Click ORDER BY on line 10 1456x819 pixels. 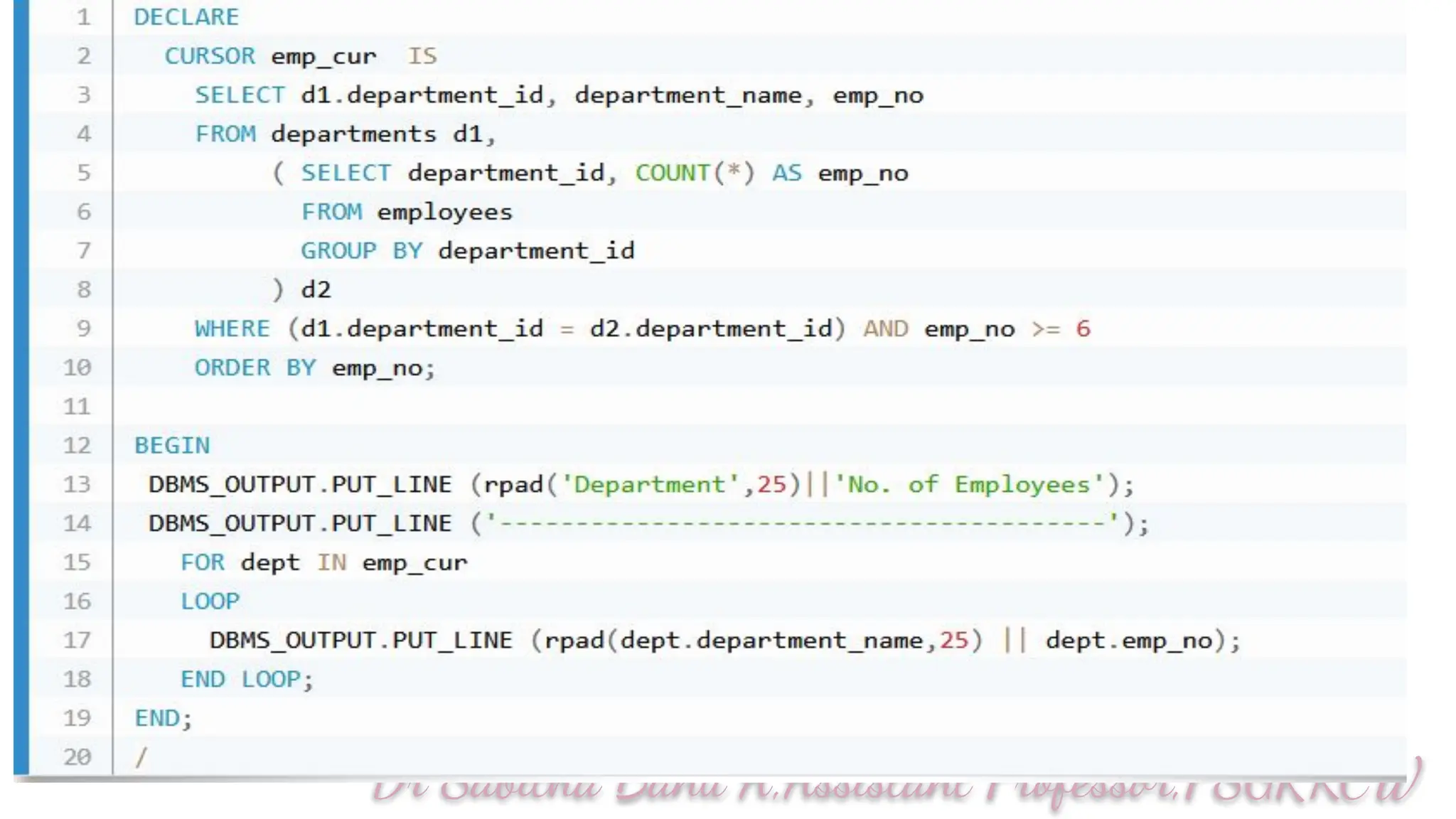tap(255, 368)
